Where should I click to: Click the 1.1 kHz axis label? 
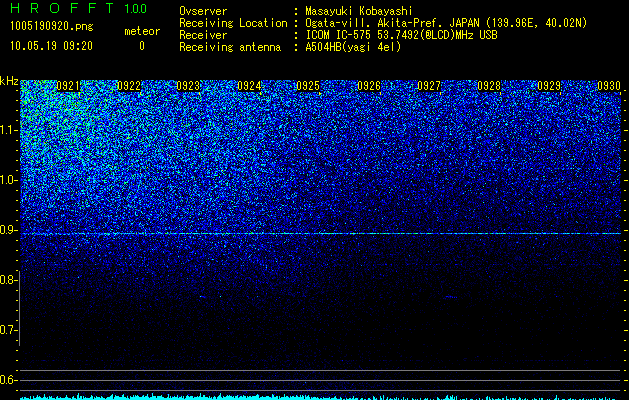click(8, 130)
